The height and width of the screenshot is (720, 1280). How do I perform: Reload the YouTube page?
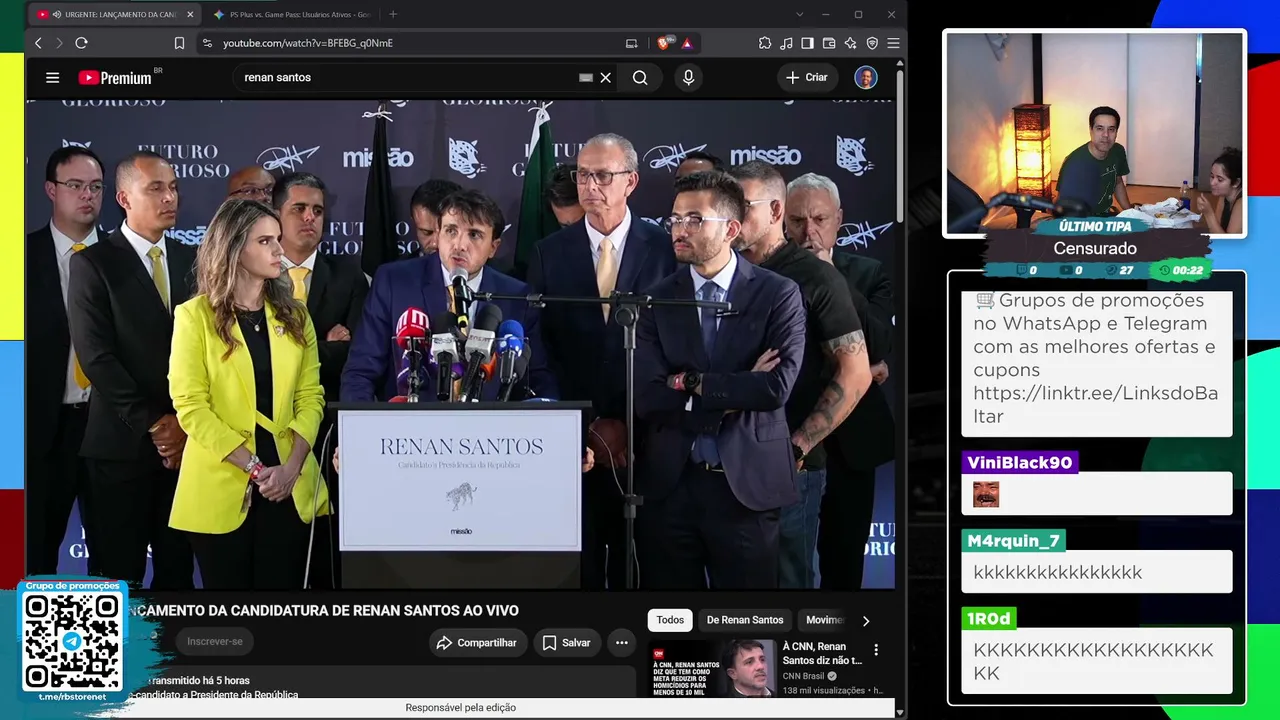coord(81,43)
